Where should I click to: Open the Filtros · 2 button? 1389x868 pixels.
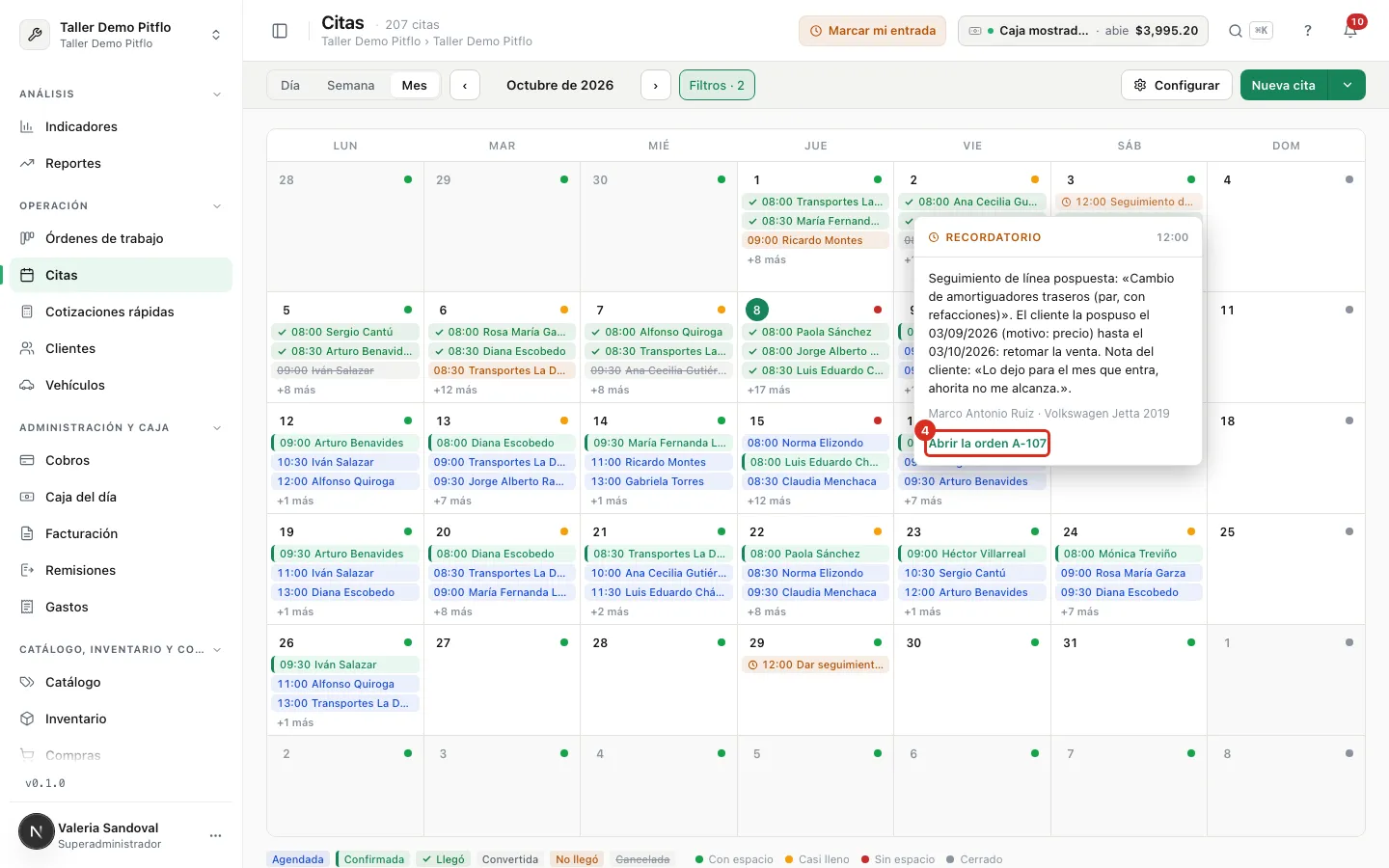click(x=717, y=85)
